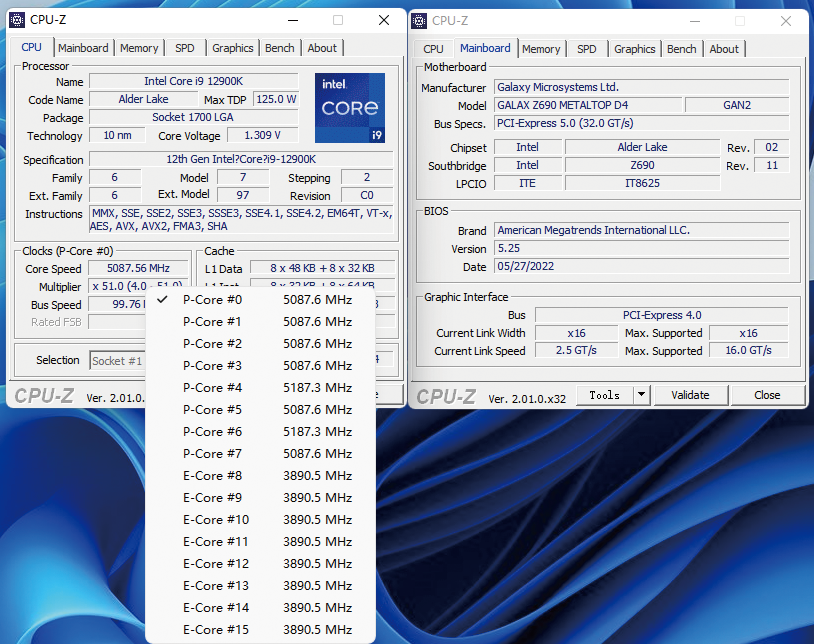Open the SPD tab in left window
Image resolution: width=814 pixels, height=644 pixels.
click(185, 48)
